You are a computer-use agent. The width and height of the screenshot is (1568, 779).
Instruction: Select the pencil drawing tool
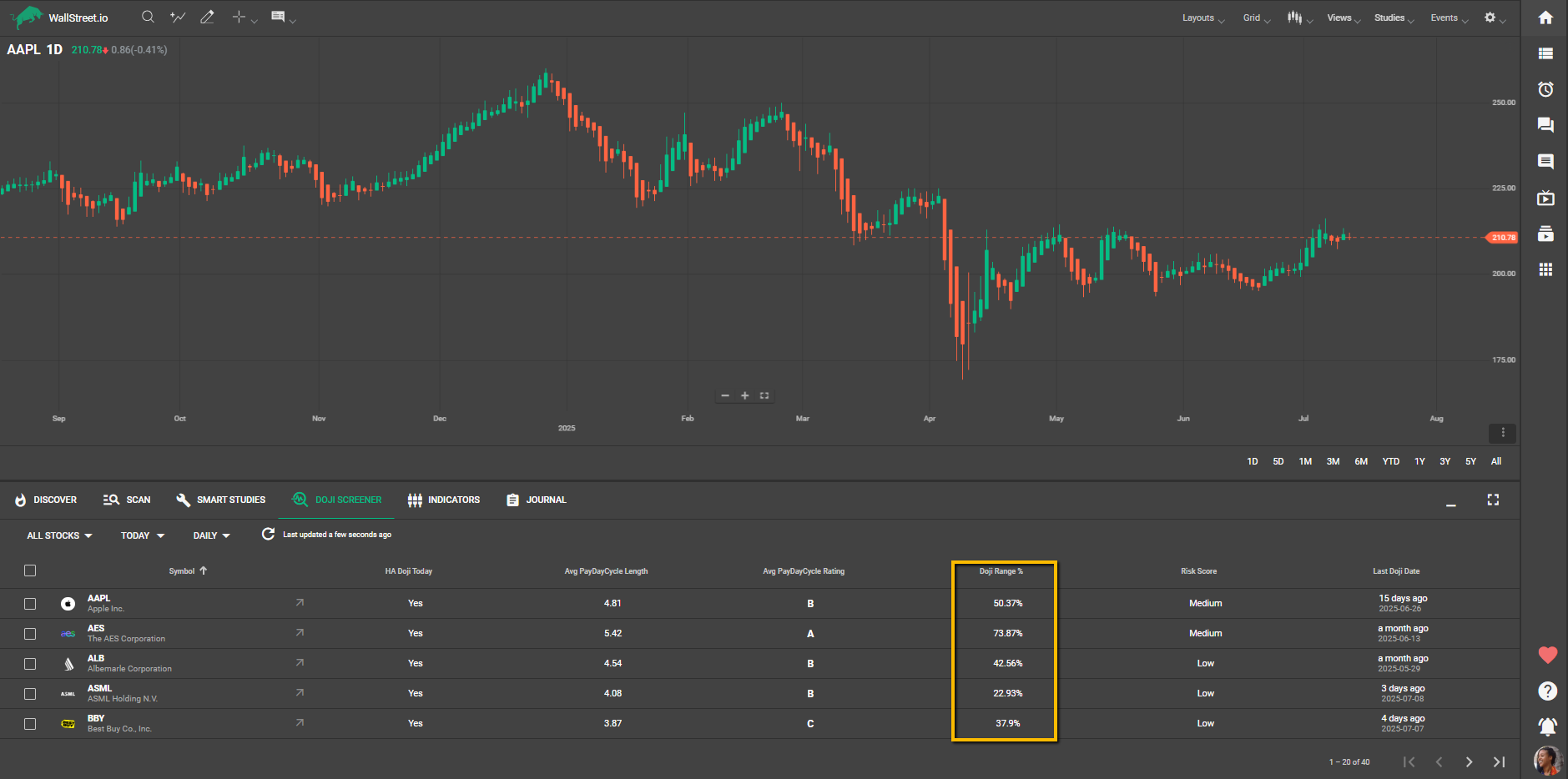pyautogui.click(x=207, y=17)
